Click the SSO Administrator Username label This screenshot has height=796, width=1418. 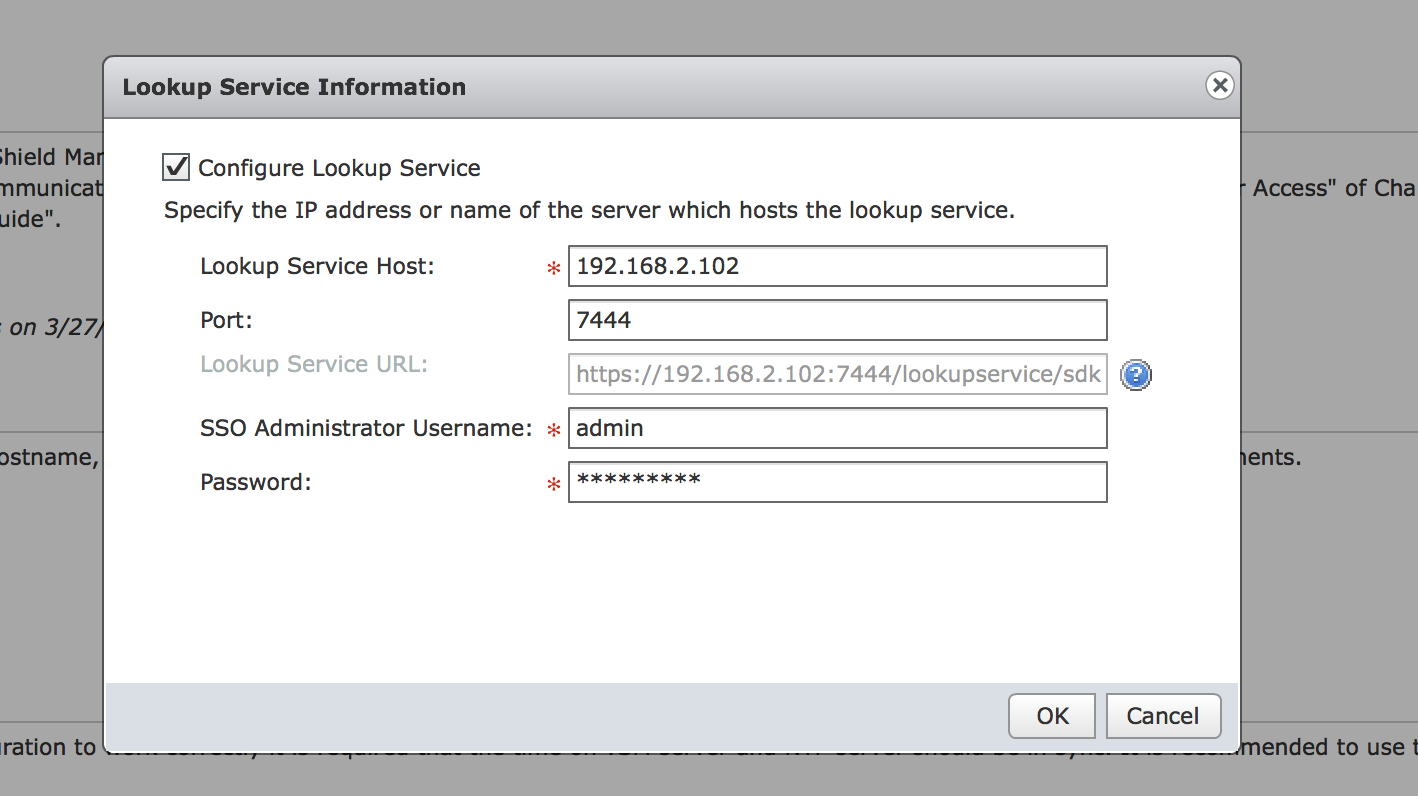pos(366,429)
